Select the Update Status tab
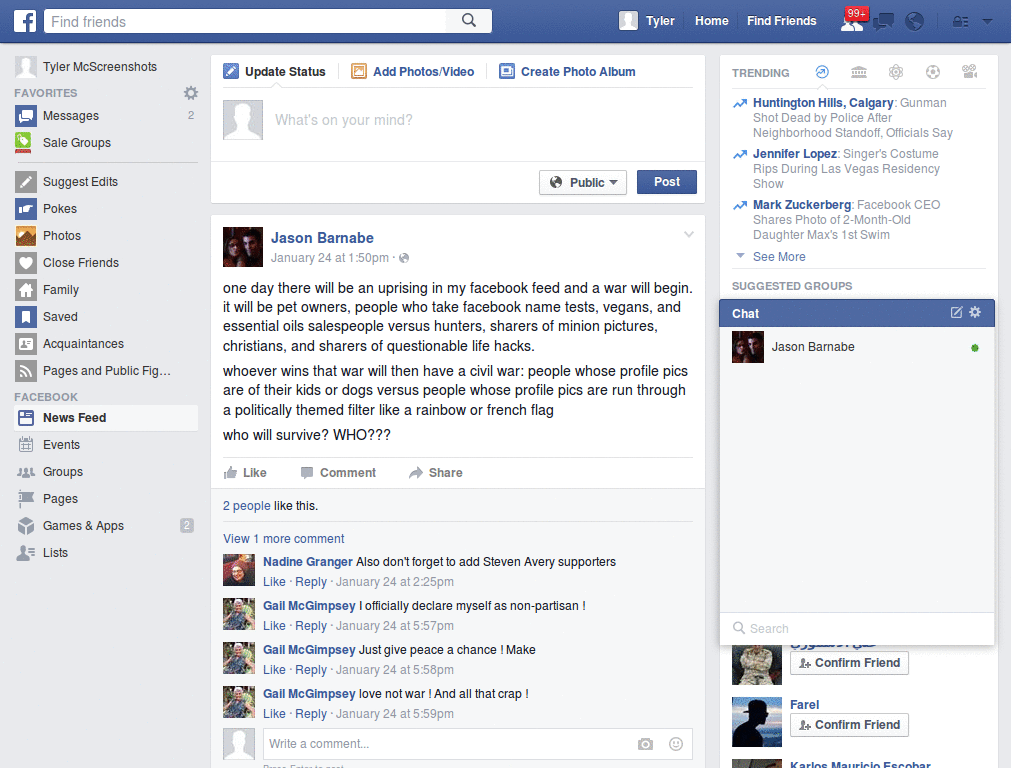 tap(274, 71)
